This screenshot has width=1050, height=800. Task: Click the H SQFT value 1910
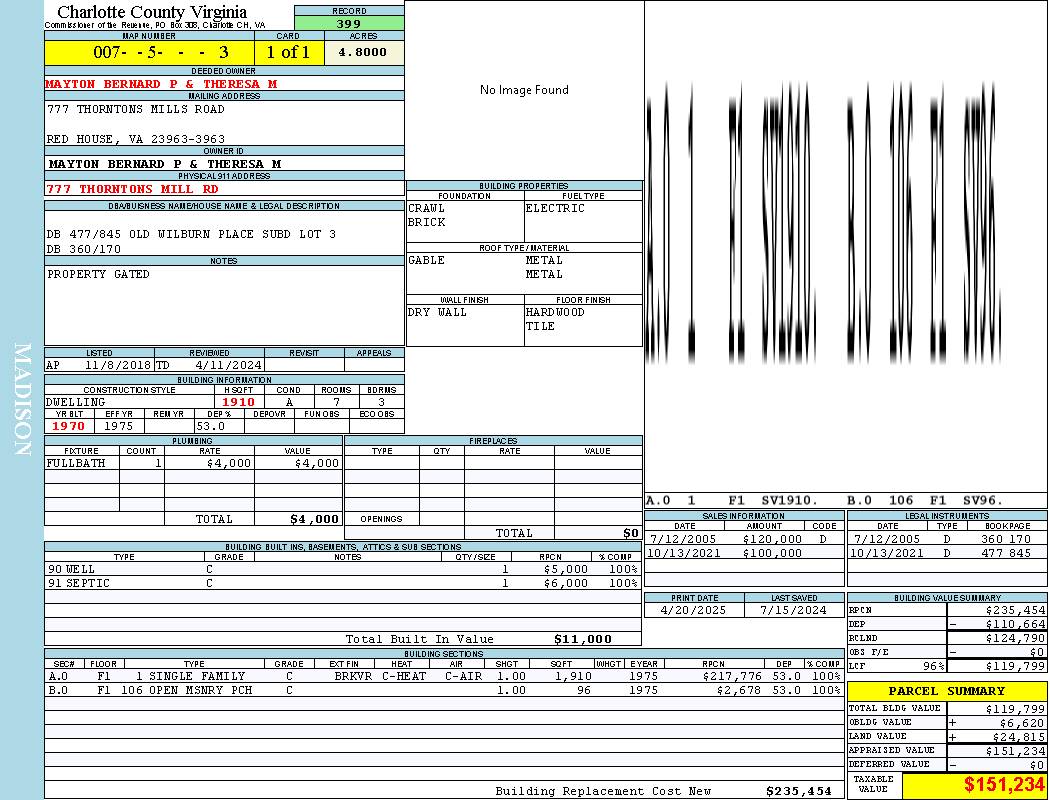click(x=238, y=402)
